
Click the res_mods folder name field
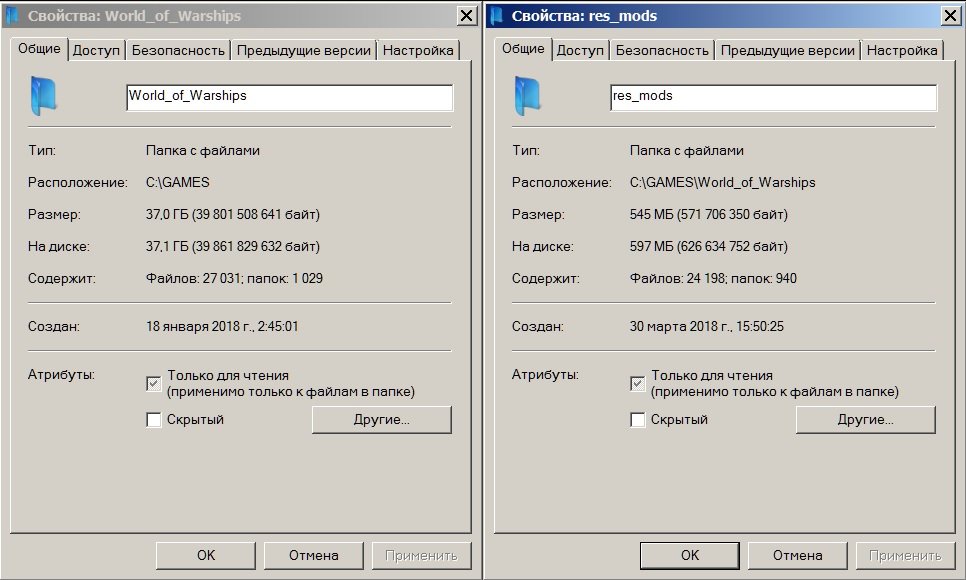coord(774,97)
